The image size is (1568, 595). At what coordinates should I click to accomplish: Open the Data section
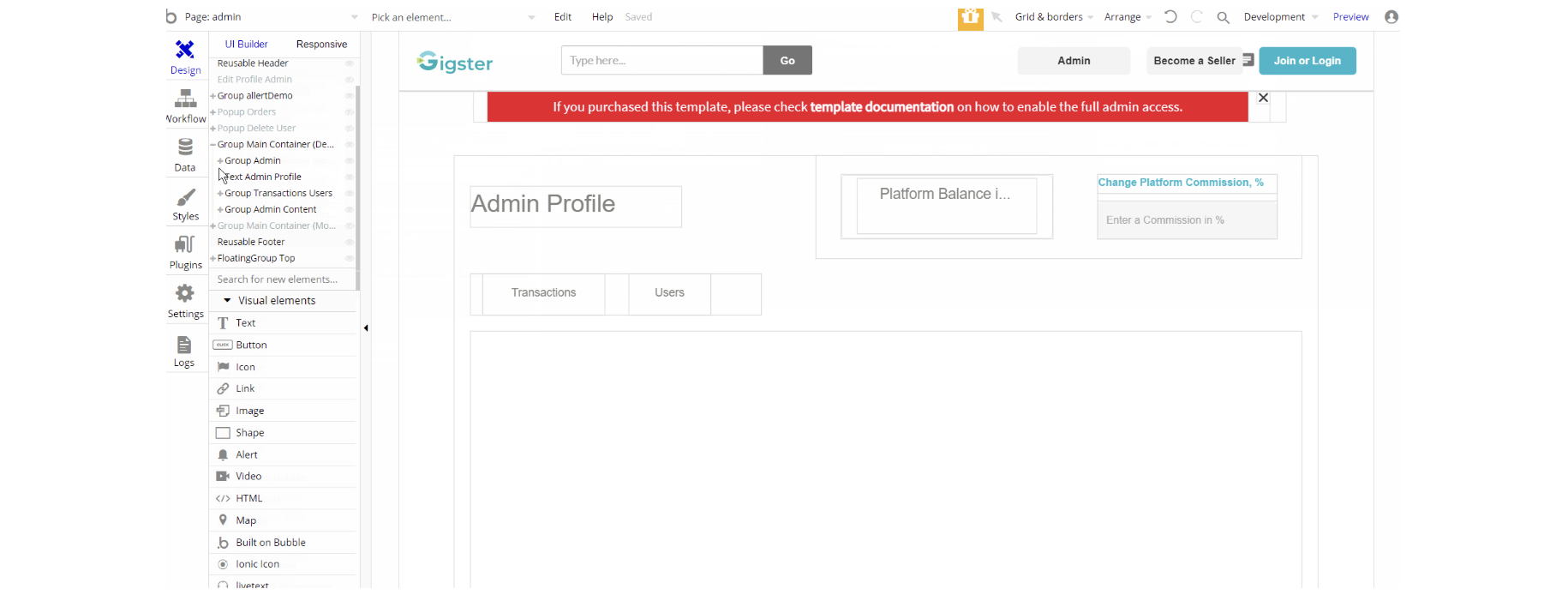pyautogui.click(x=185, y=155)
